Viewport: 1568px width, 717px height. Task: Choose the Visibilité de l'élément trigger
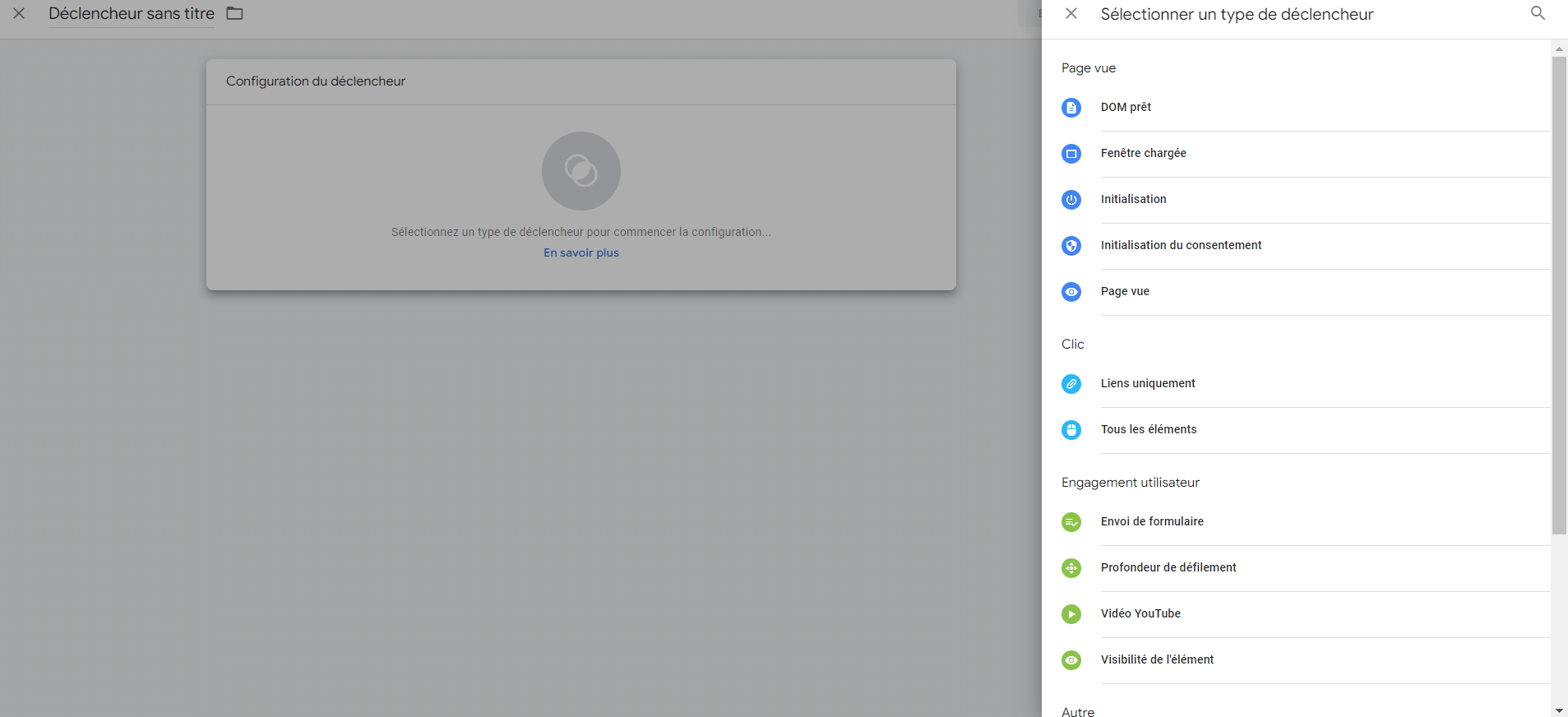1157,659
